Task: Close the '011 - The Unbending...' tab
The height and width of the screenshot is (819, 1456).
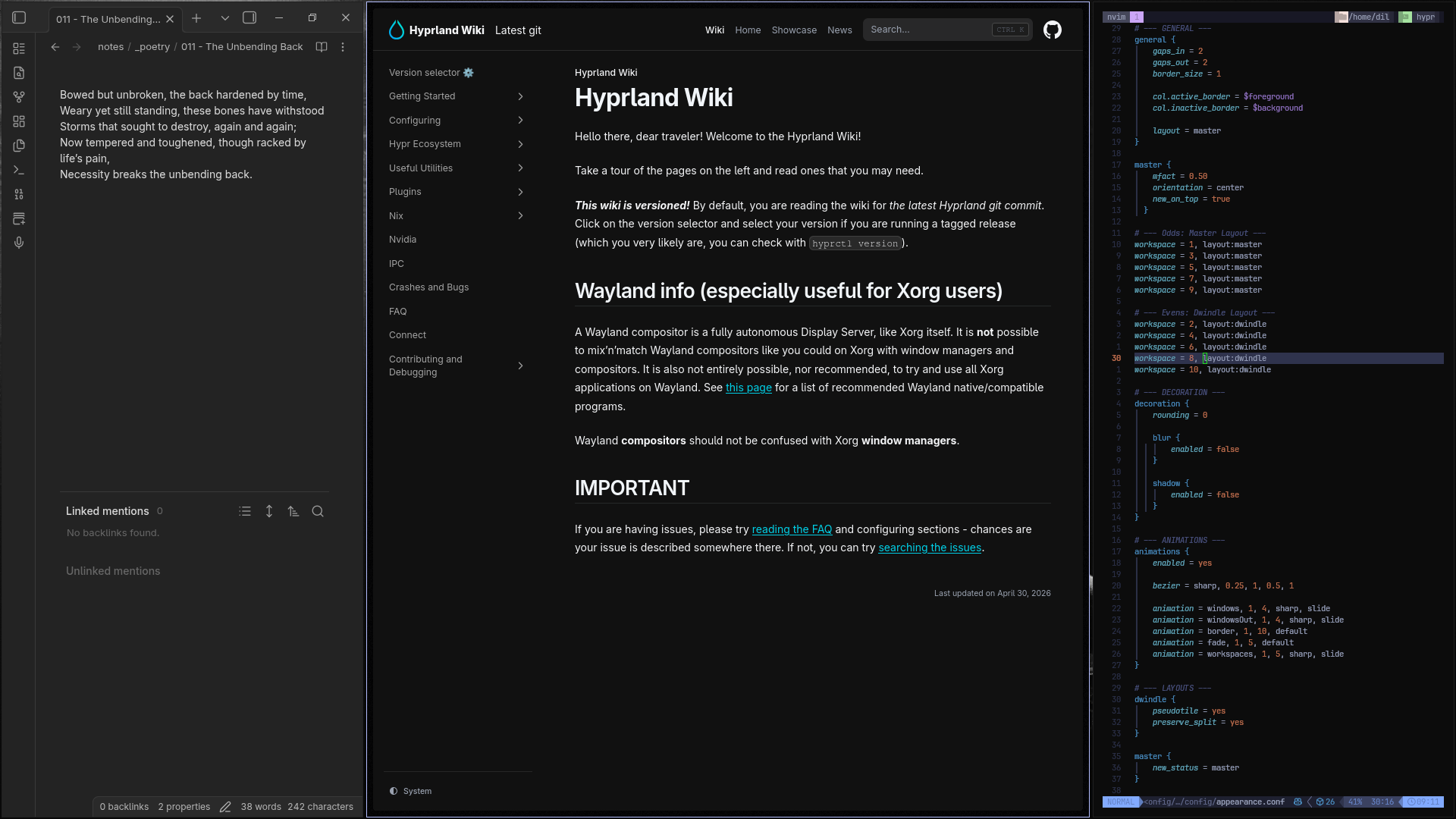Action: [170, 19]
